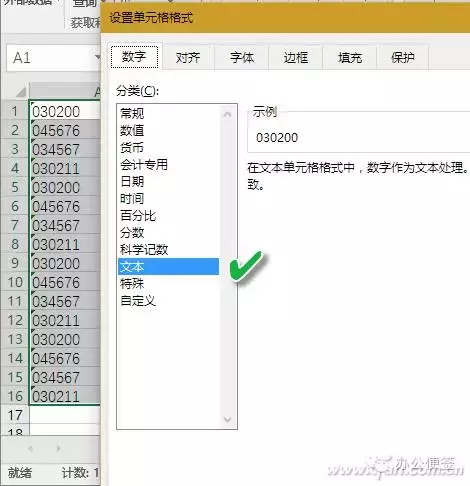The width and height of the screenshot is (470, 486).
Task: Open the 数字 tab
Action: (134, 57)
